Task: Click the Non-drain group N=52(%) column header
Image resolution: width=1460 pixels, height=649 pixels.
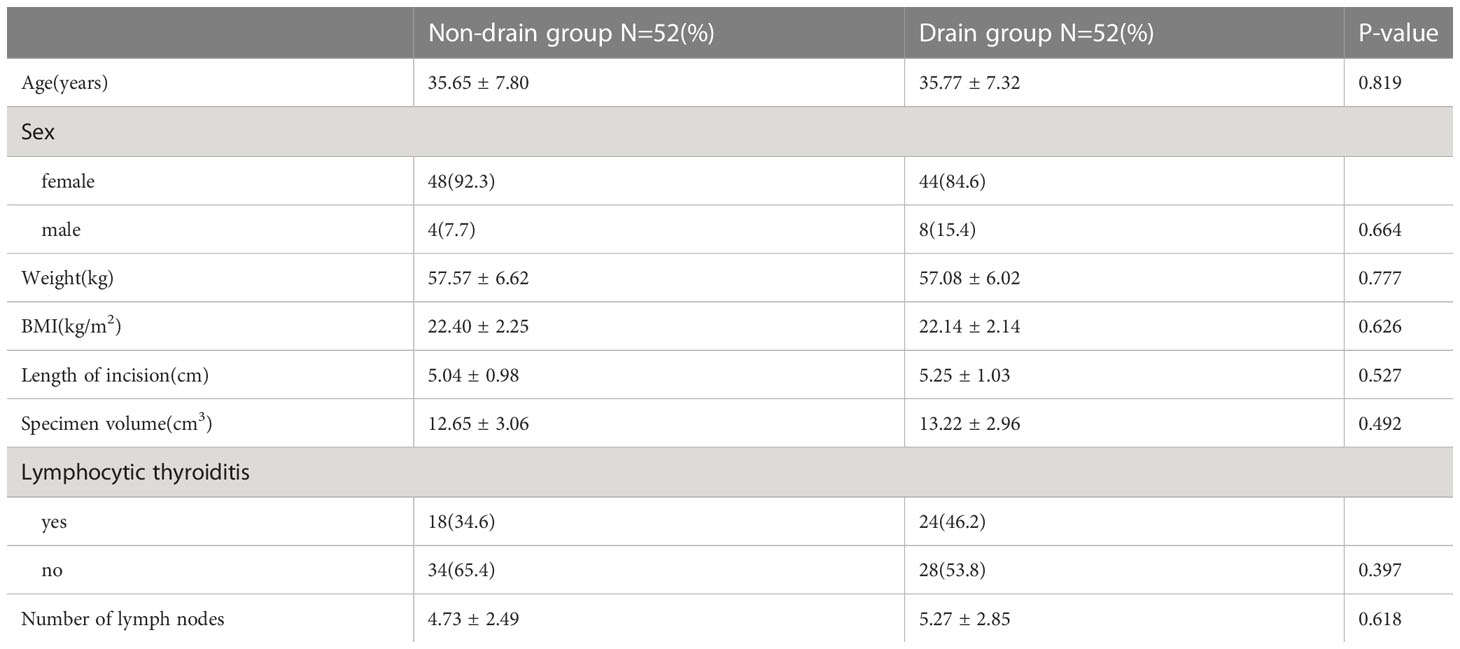Action: point(570,33)
